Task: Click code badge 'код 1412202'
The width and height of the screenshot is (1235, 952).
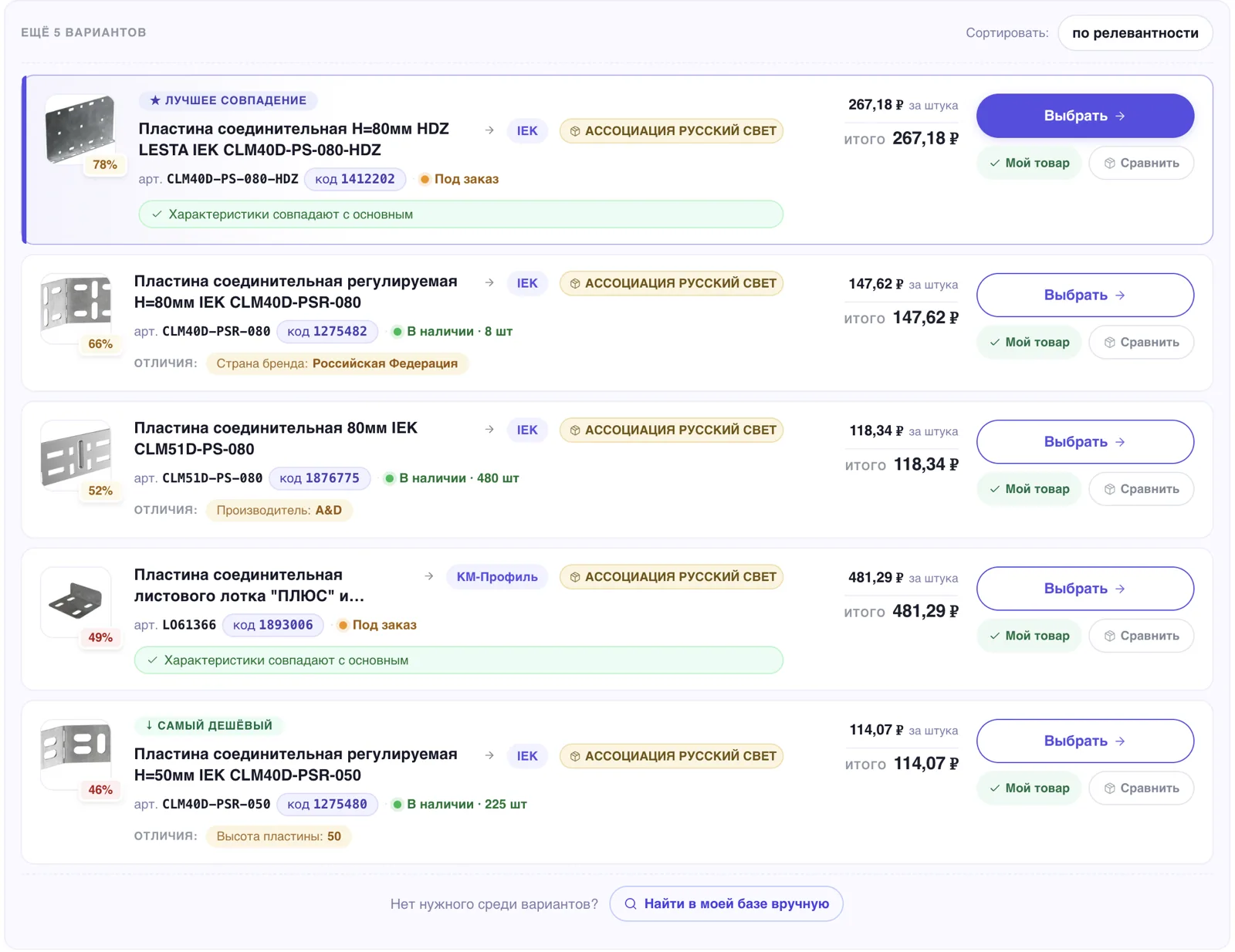Action: pos(355,179)
